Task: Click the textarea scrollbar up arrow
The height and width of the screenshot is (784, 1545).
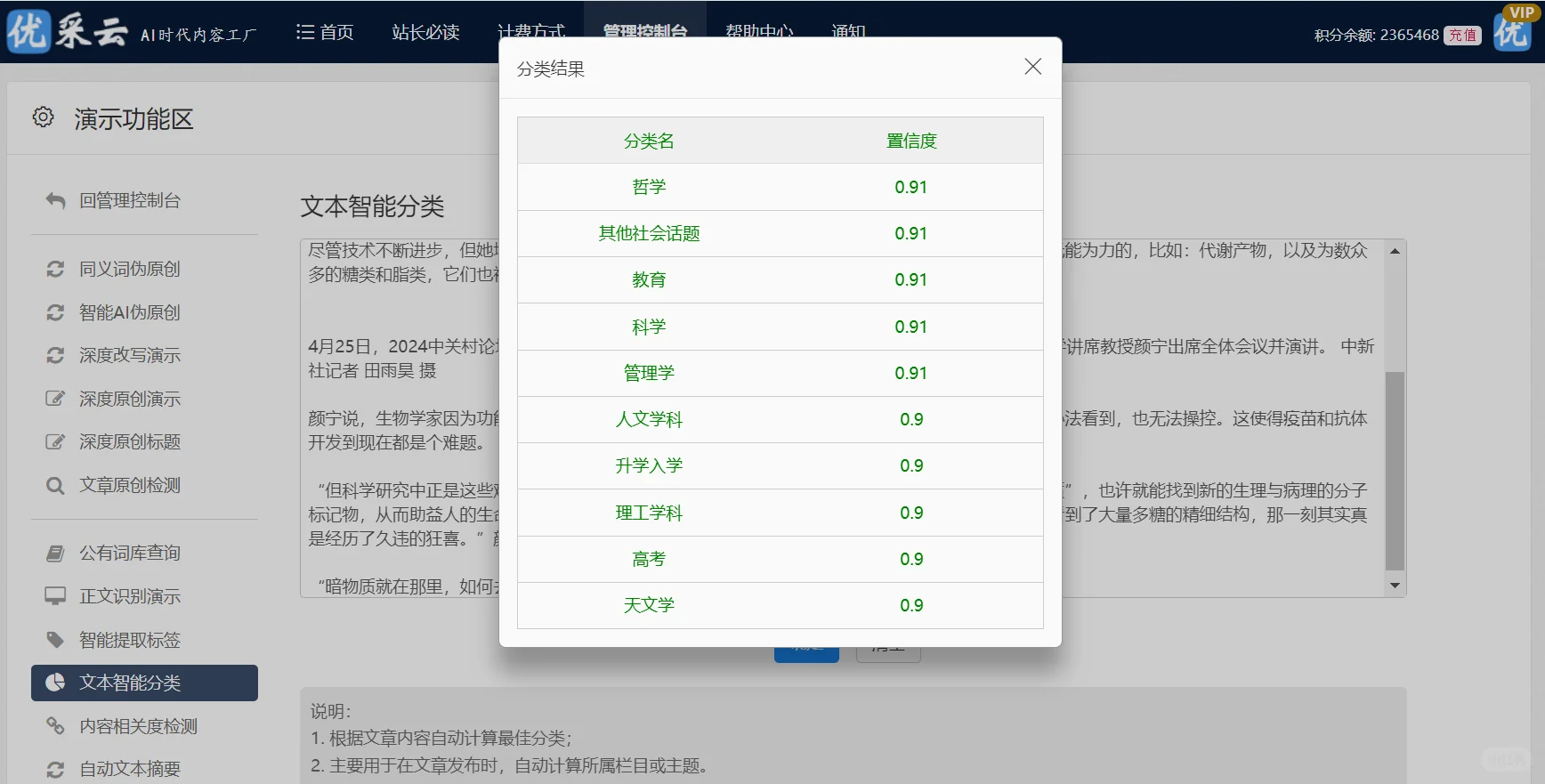Action: click(1395, 251)
